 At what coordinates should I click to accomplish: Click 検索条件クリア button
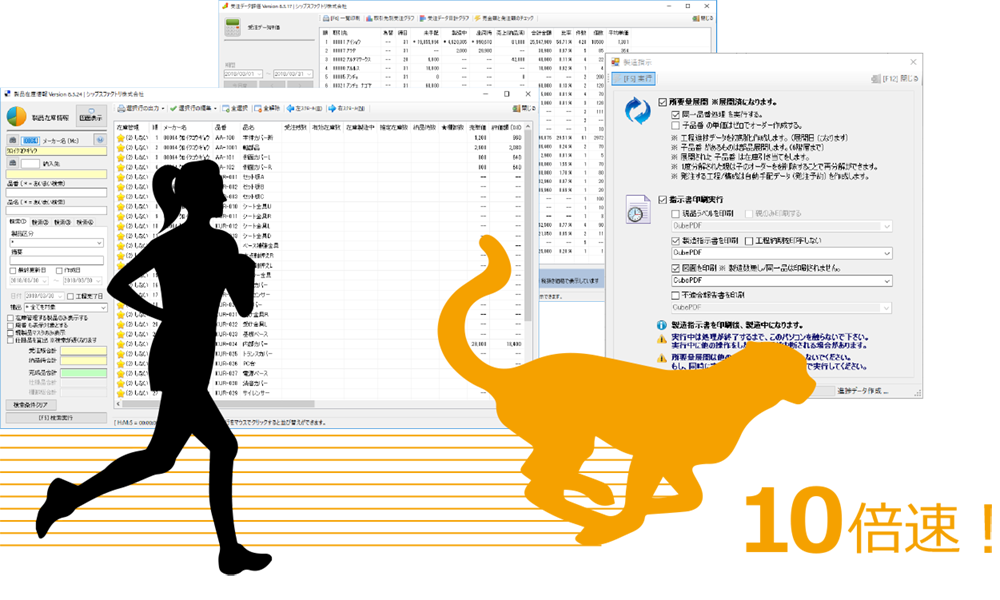(x=32, y=405)
